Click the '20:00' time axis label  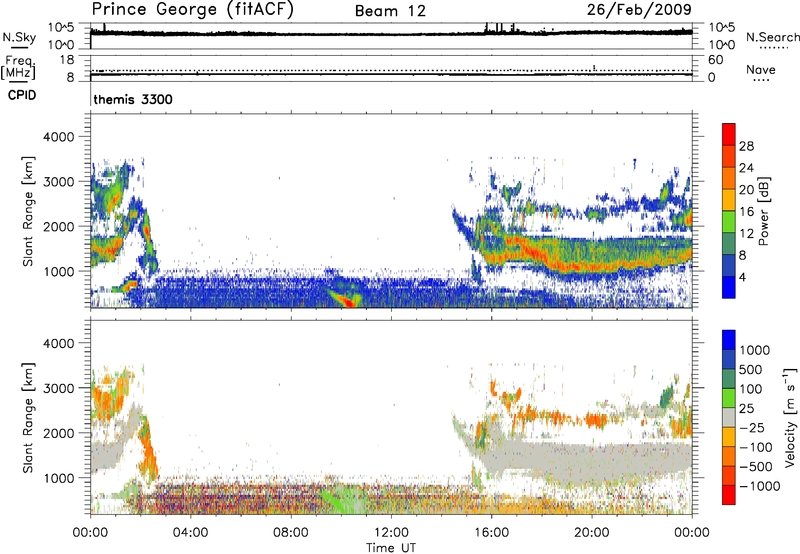591,533
